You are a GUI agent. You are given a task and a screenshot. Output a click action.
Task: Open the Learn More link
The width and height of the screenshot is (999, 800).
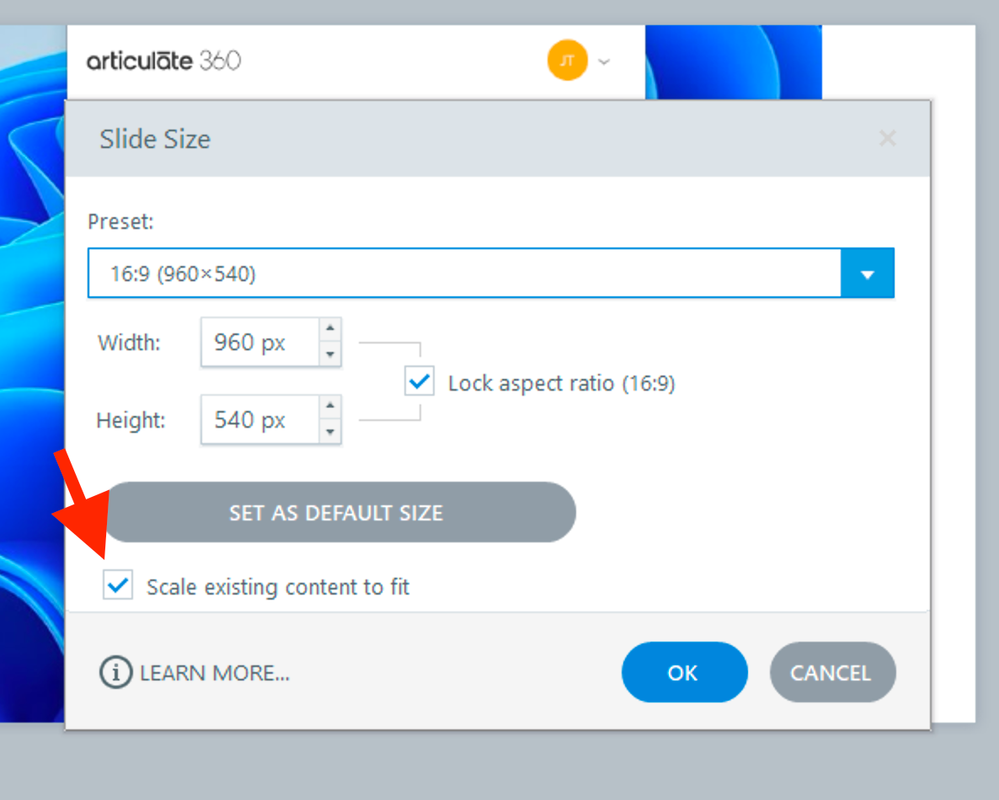215,673
